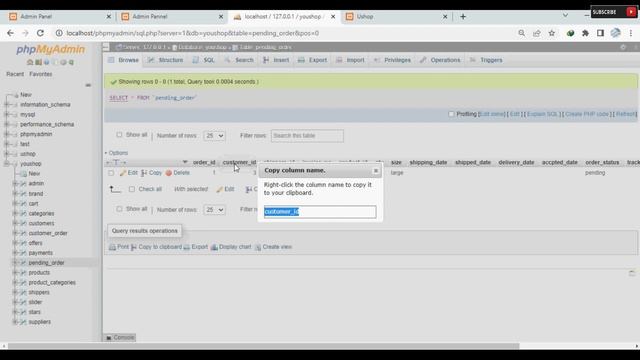640x360 pixels.
Task: Expand the ushop database node
Action: pos(7,154)
